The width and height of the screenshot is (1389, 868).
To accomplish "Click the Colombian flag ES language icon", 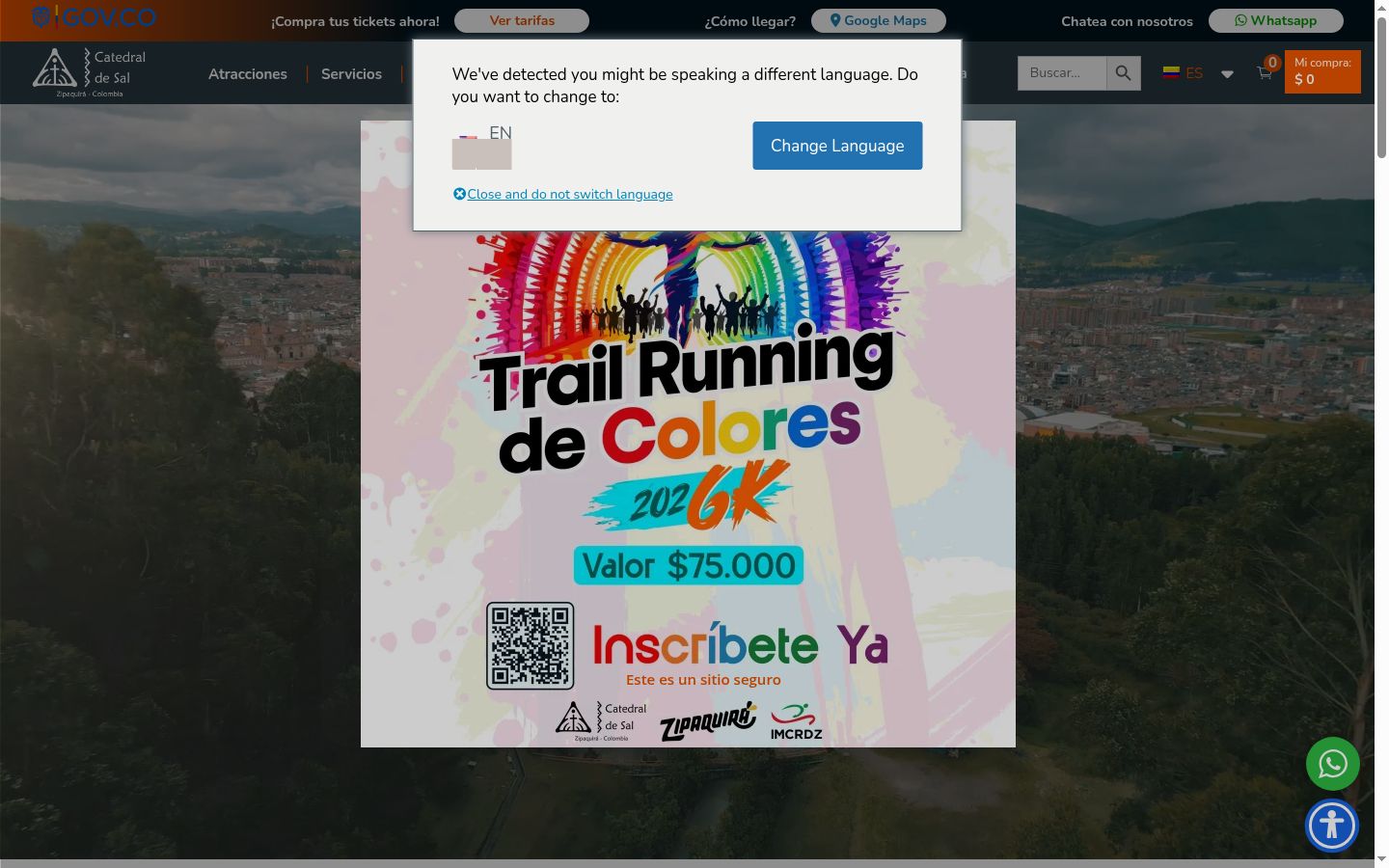I will (1183, 73).
